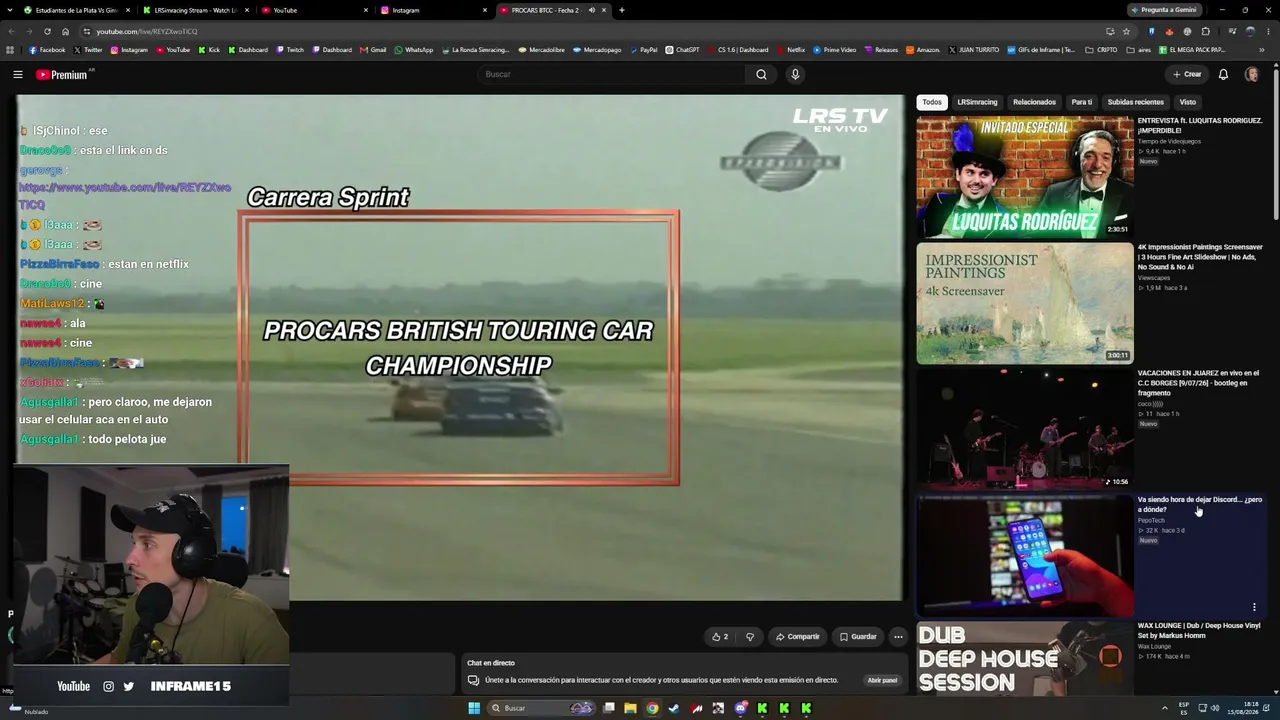
Task: Open options for the PepoTech video
Action: [x=1254, y=607]
